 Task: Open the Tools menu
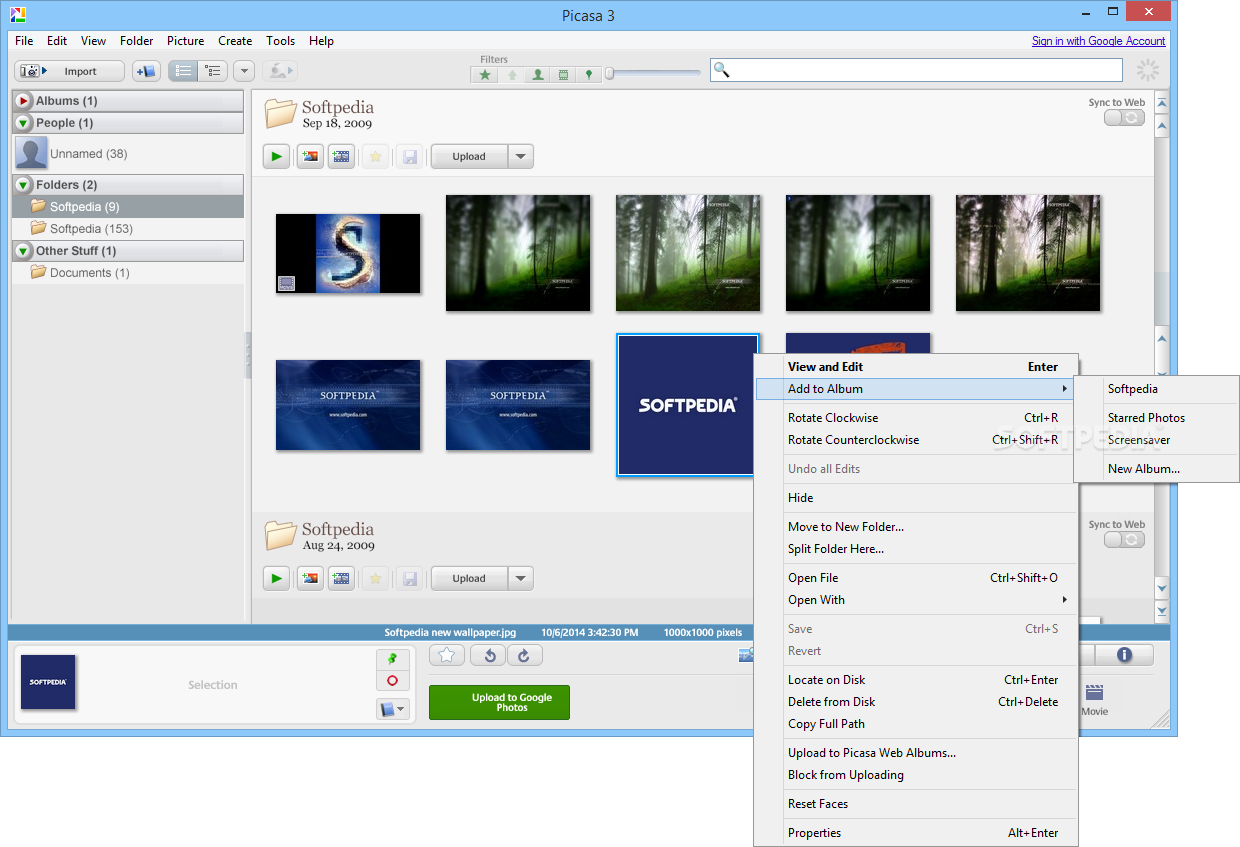280,41
